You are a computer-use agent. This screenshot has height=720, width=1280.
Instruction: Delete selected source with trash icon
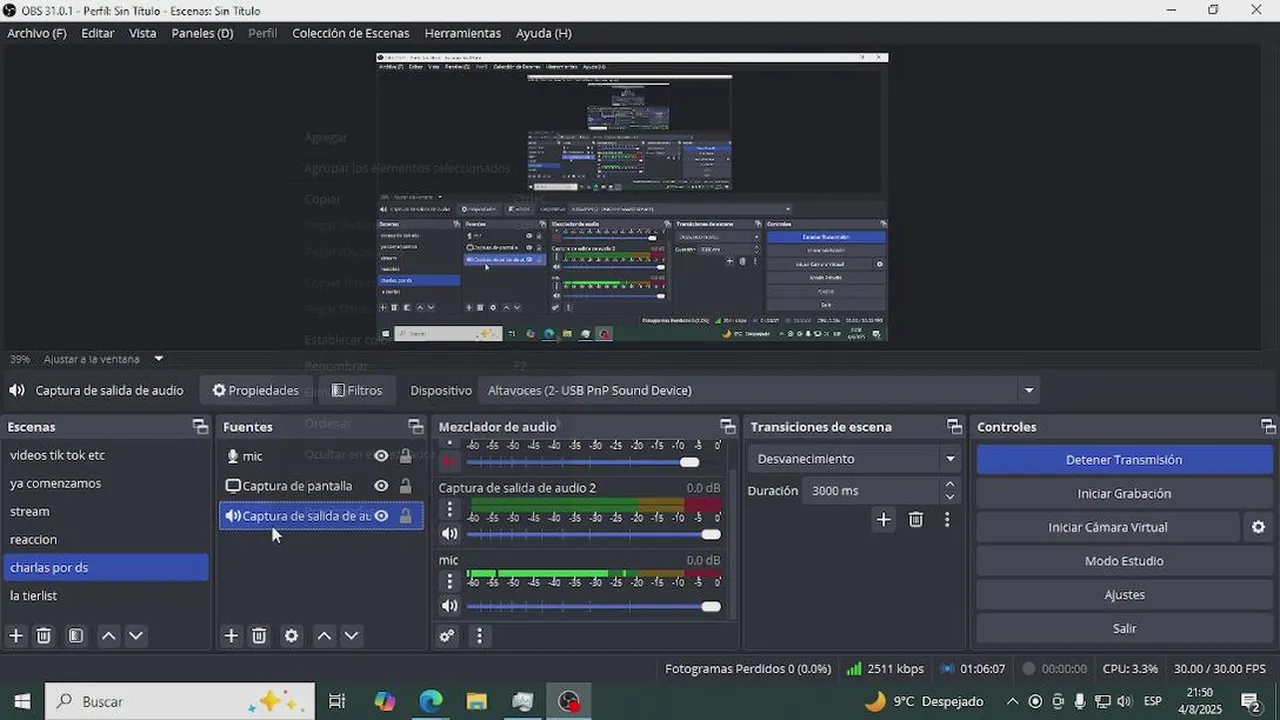[259, 636]
